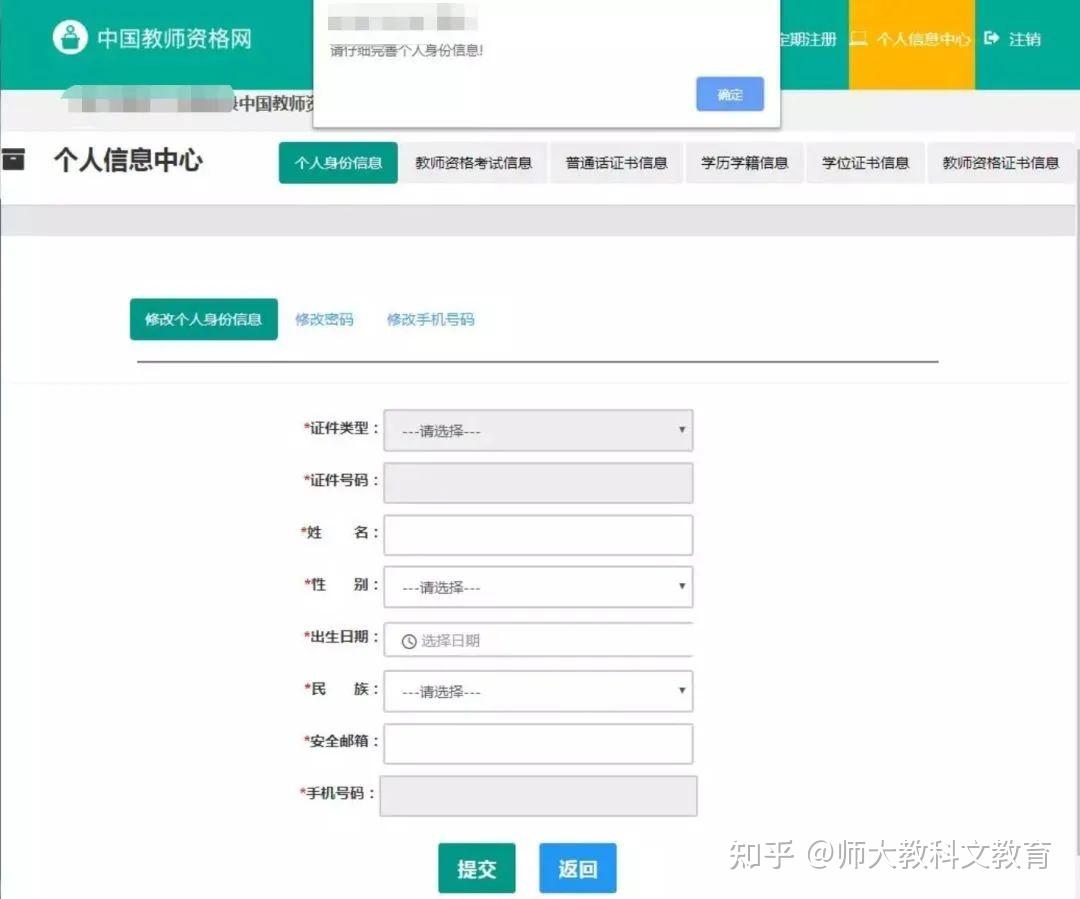Click the 中国教师资格网 logo icon
The width and height of the screenshot is (1080, 899).
click(70, 38)
